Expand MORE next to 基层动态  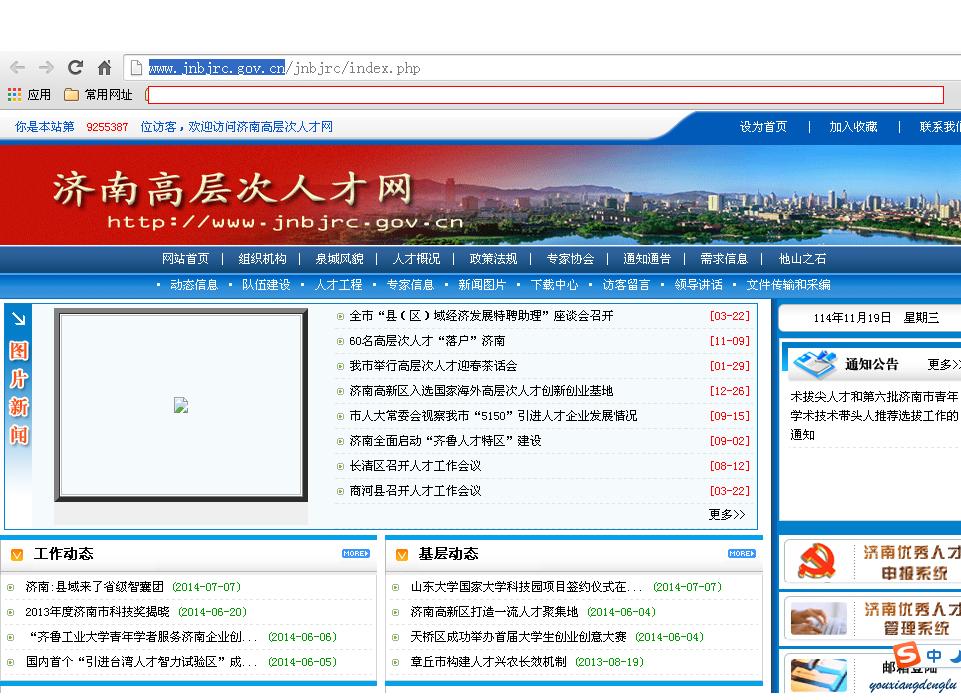click(742, 554)
